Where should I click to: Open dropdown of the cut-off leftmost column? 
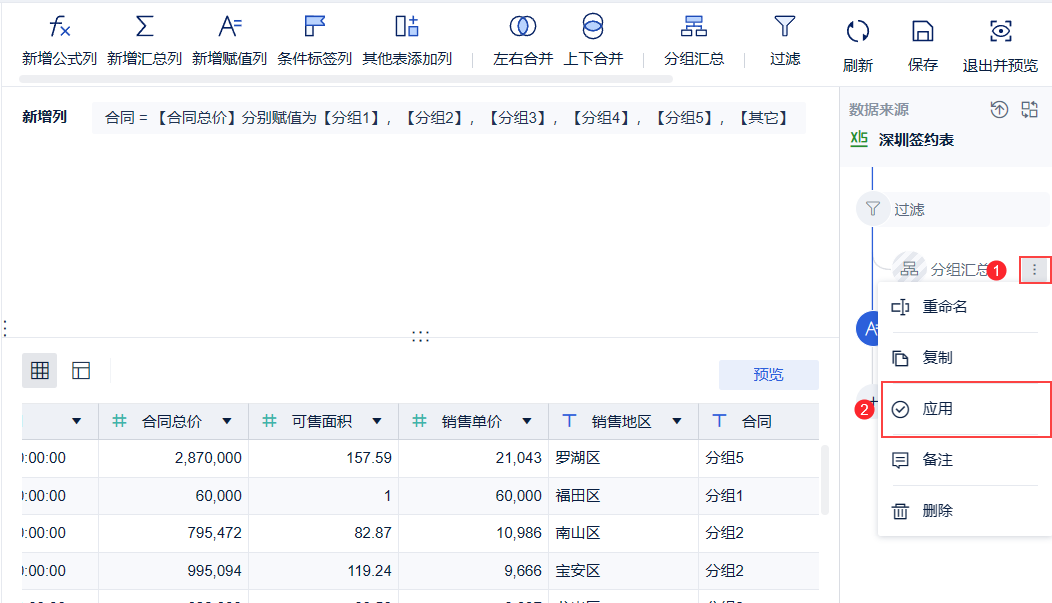[76, 421]
